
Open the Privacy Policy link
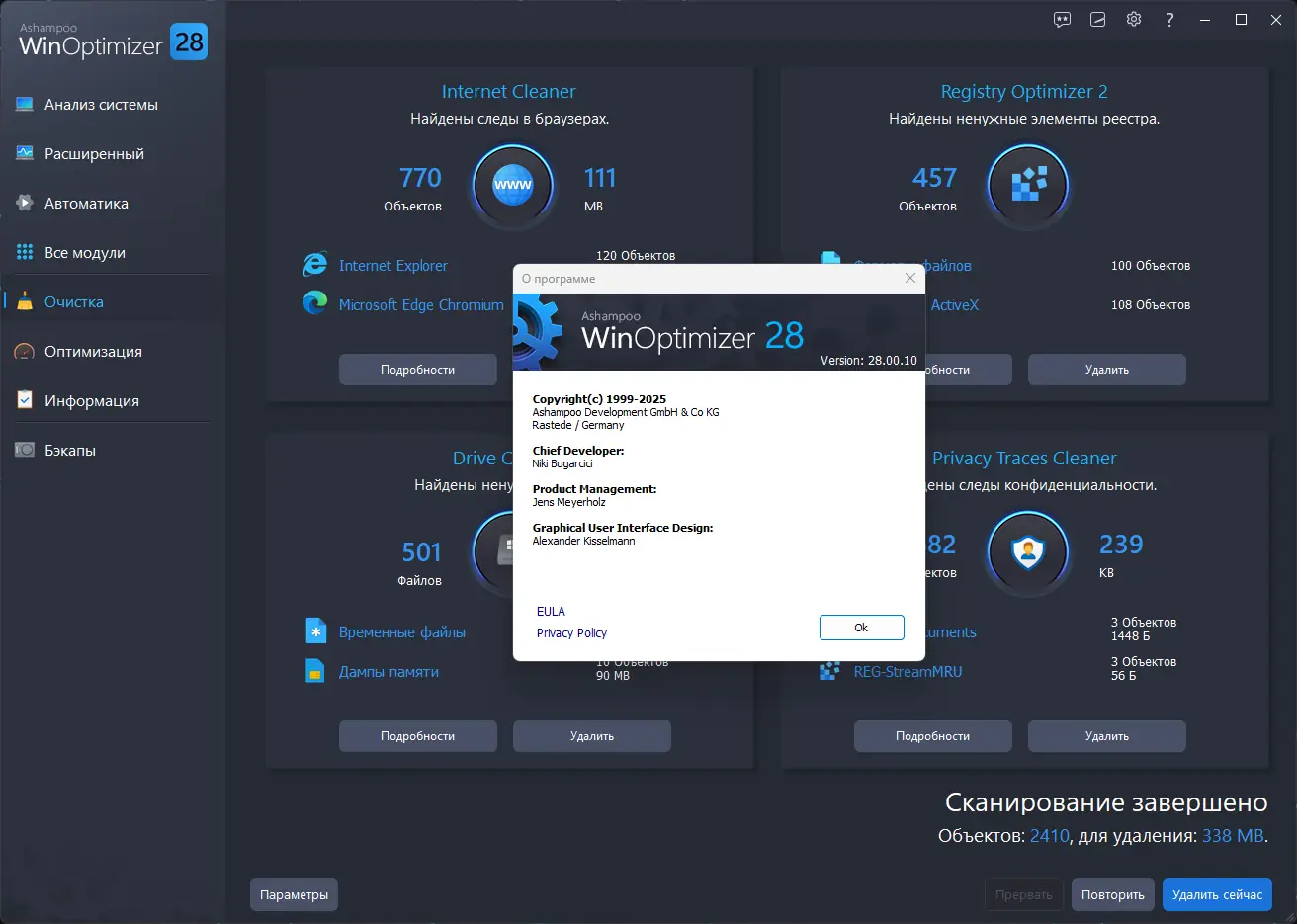pos(571,633)
